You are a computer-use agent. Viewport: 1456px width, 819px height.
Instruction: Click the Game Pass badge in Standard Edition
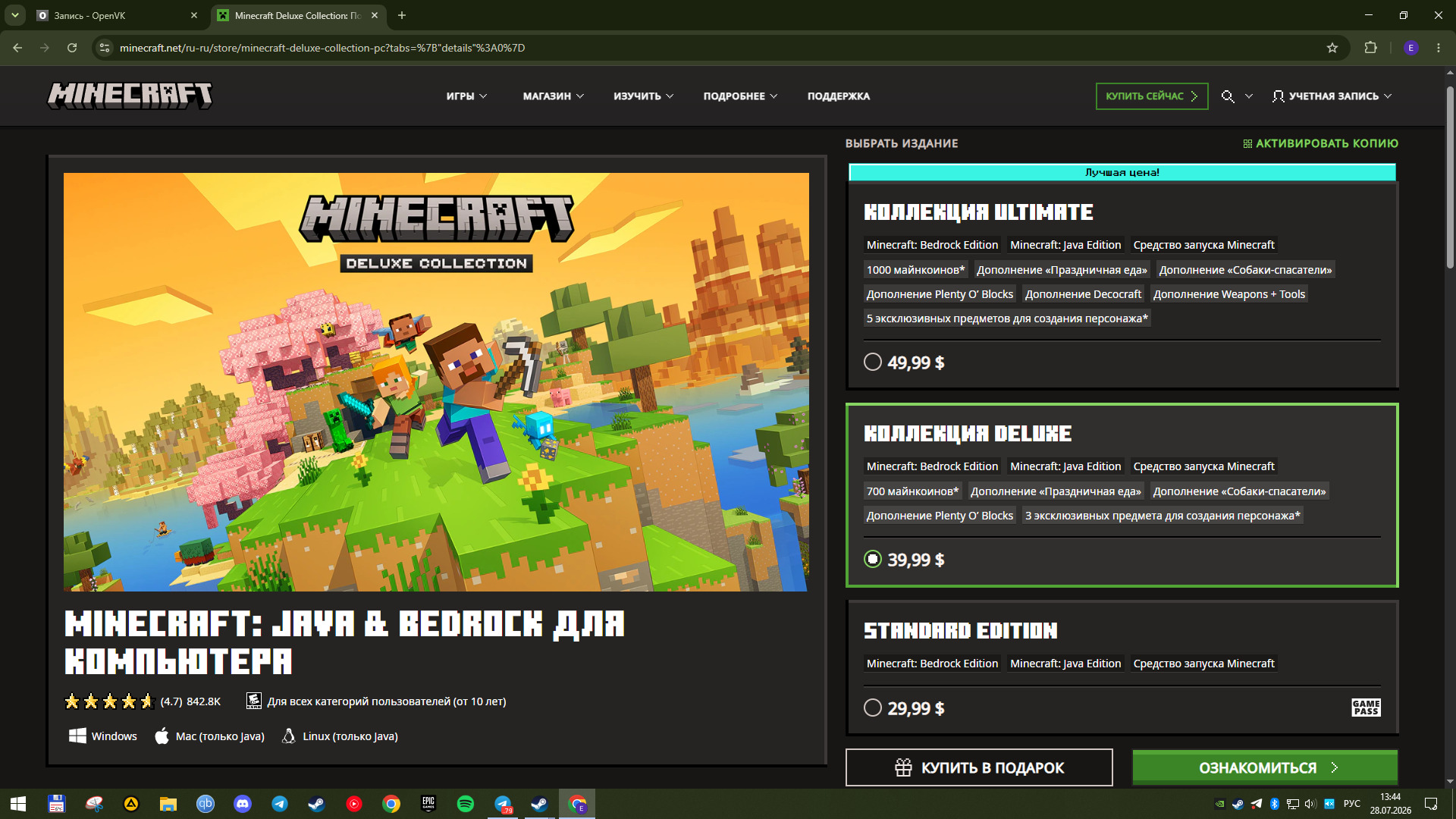[1366, 708]
